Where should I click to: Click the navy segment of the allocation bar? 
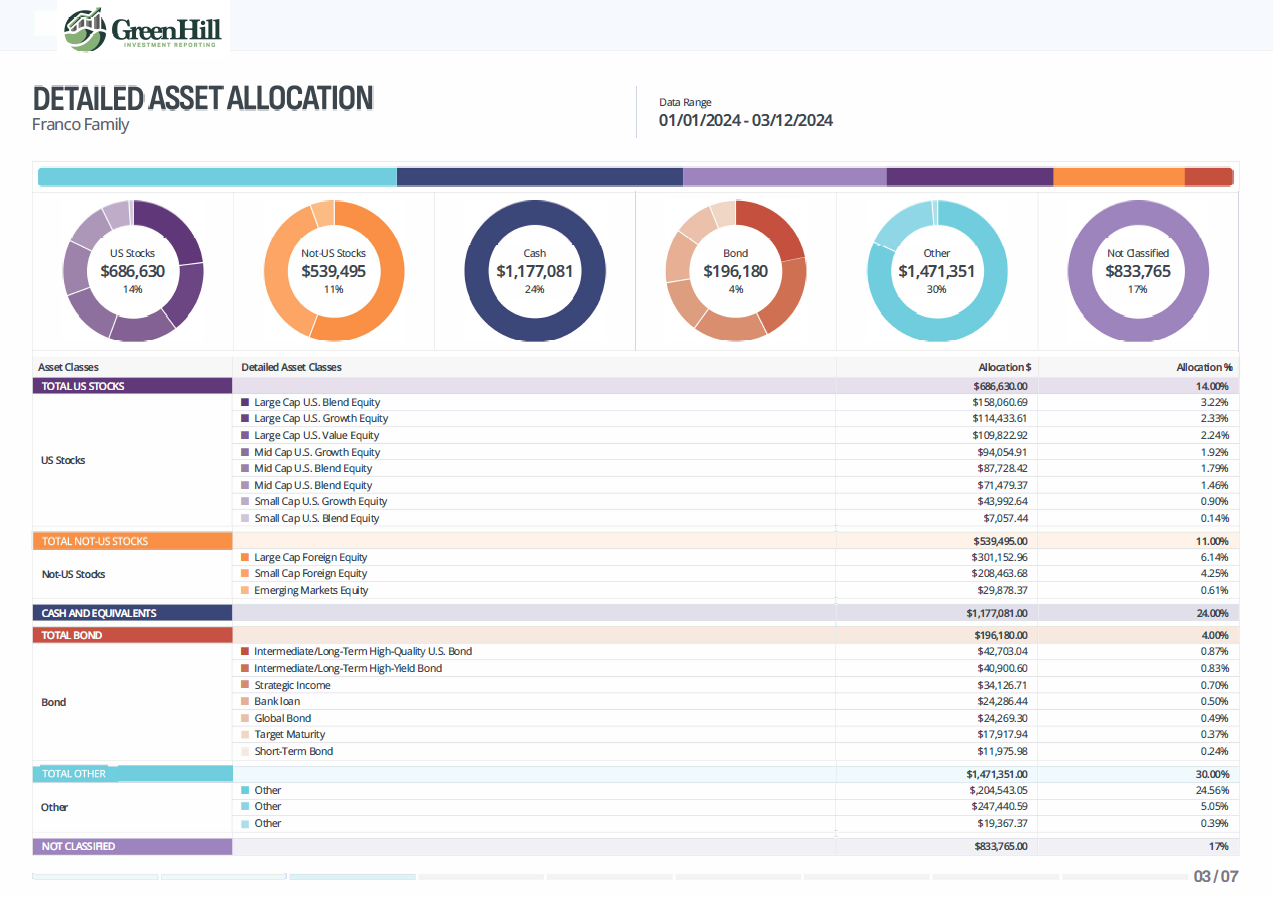[540, 177]
